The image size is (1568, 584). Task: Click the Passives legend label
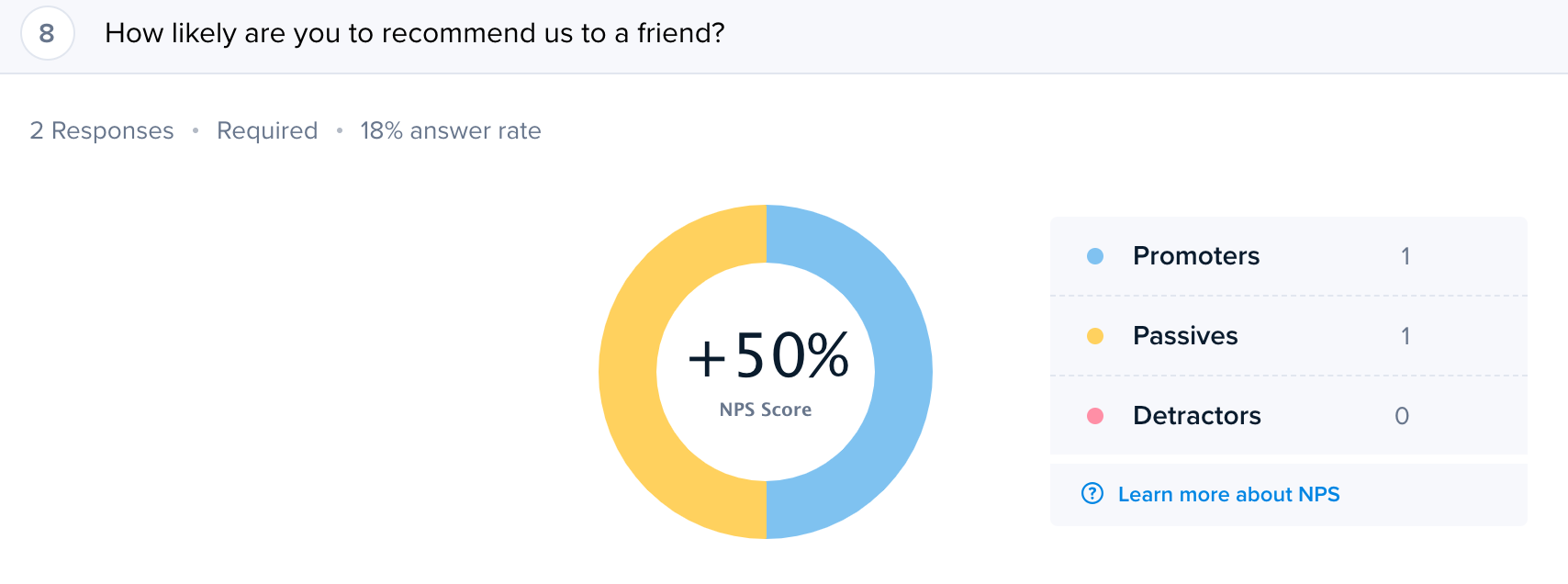tap(1185, 336)
